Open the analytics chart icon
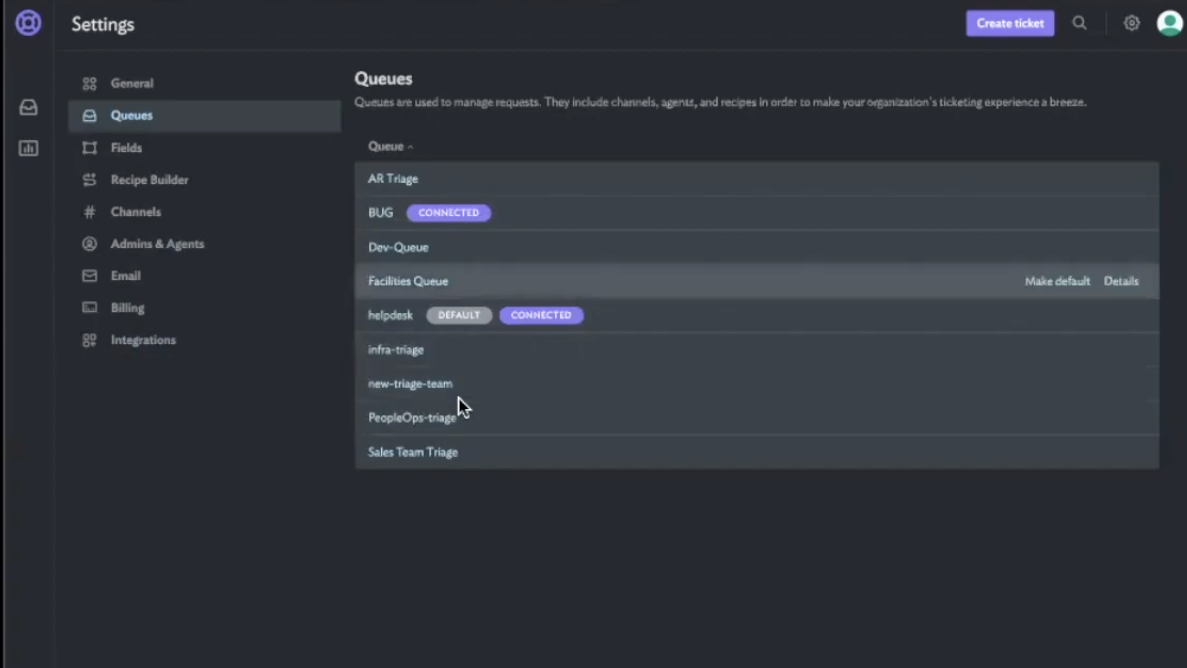This screenshot has height=668, width=1187. [28, 148]
